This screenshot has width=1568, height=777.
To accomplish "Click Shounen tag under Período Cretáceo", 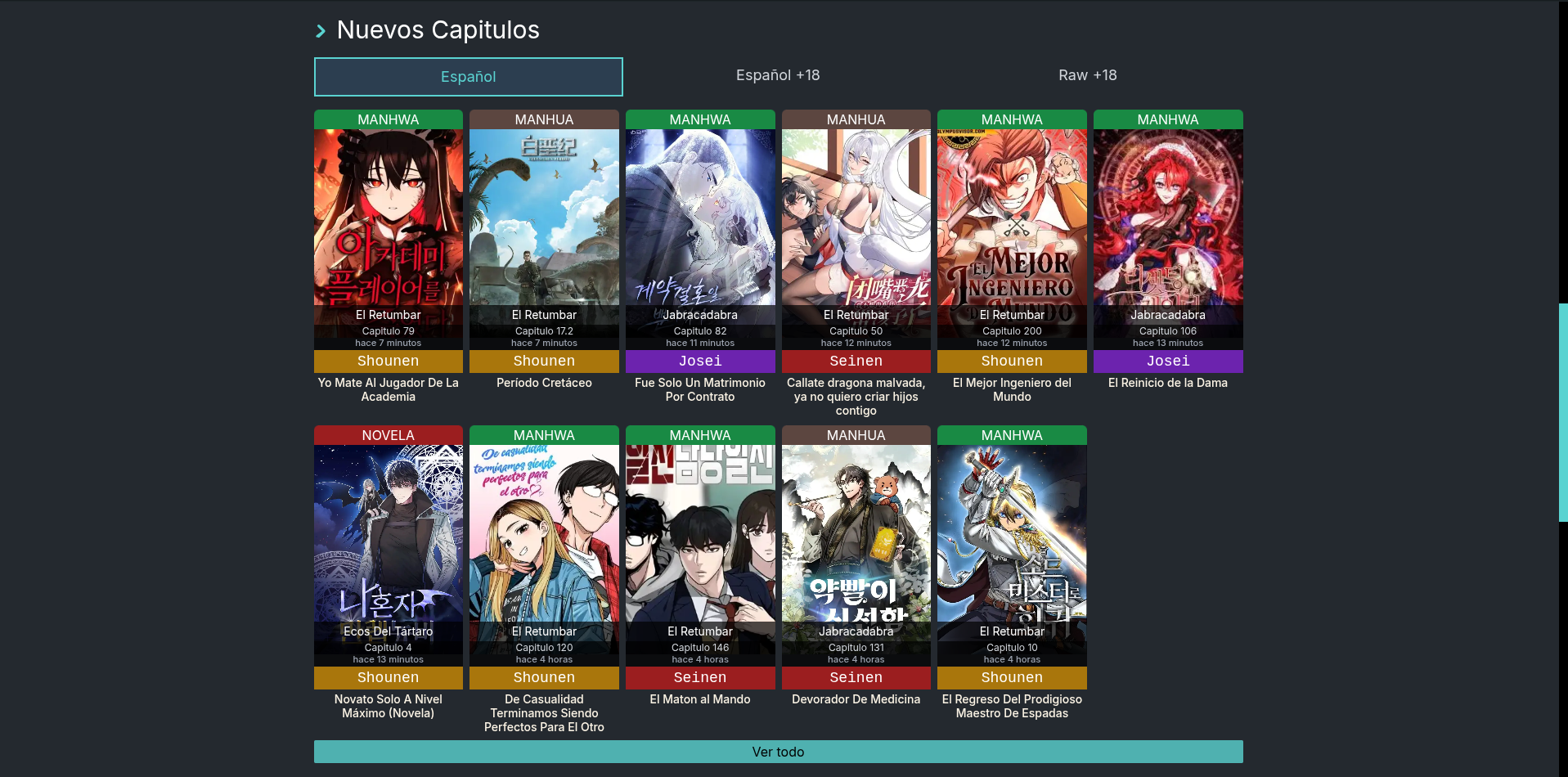I will point(544,362).
